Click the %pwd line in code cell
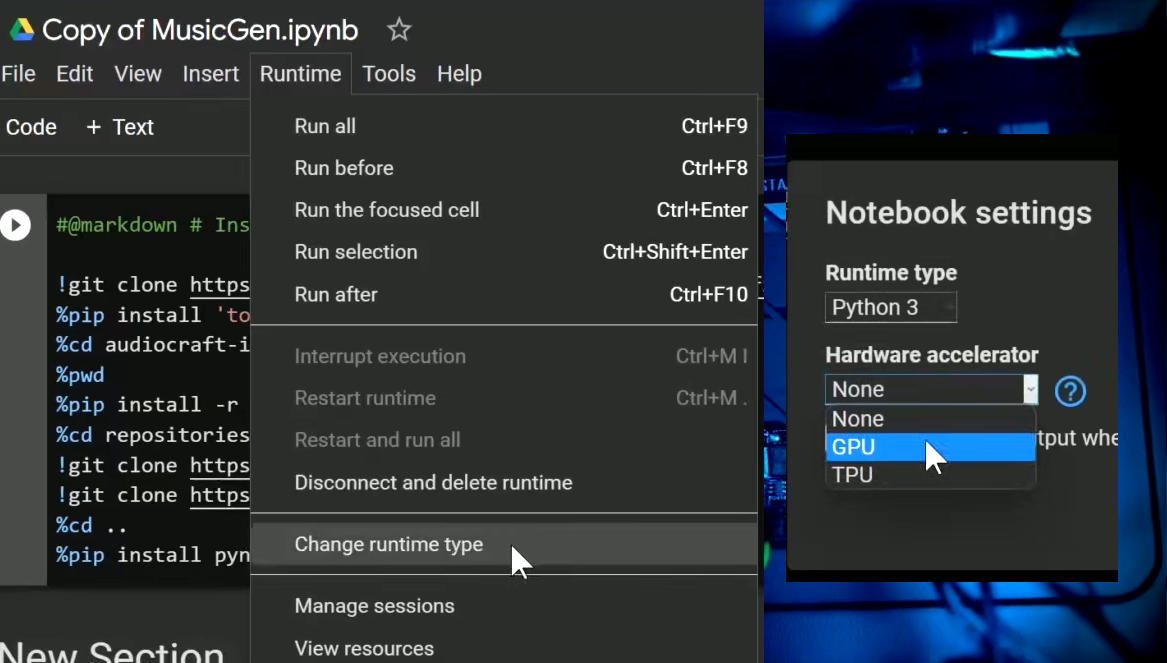 (x=80, y=374)
